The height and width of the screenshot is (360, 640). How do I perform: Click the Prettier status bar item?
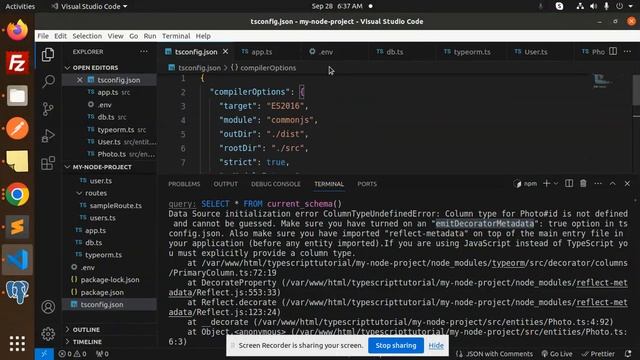(x=598, y=354)
